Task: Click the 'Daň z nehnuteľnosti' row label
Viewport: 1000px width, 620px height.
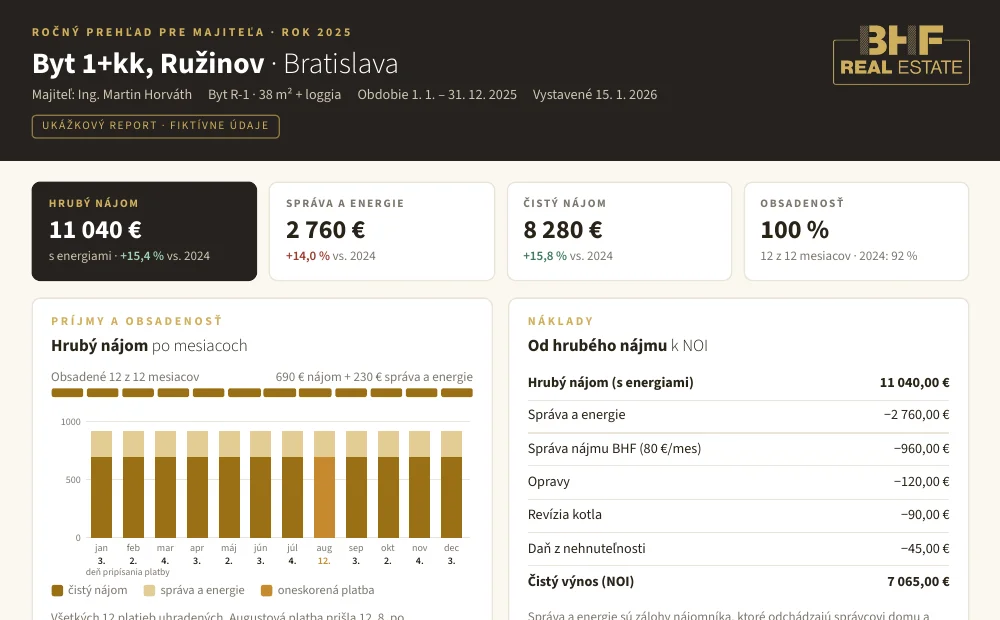Action: 586,549
